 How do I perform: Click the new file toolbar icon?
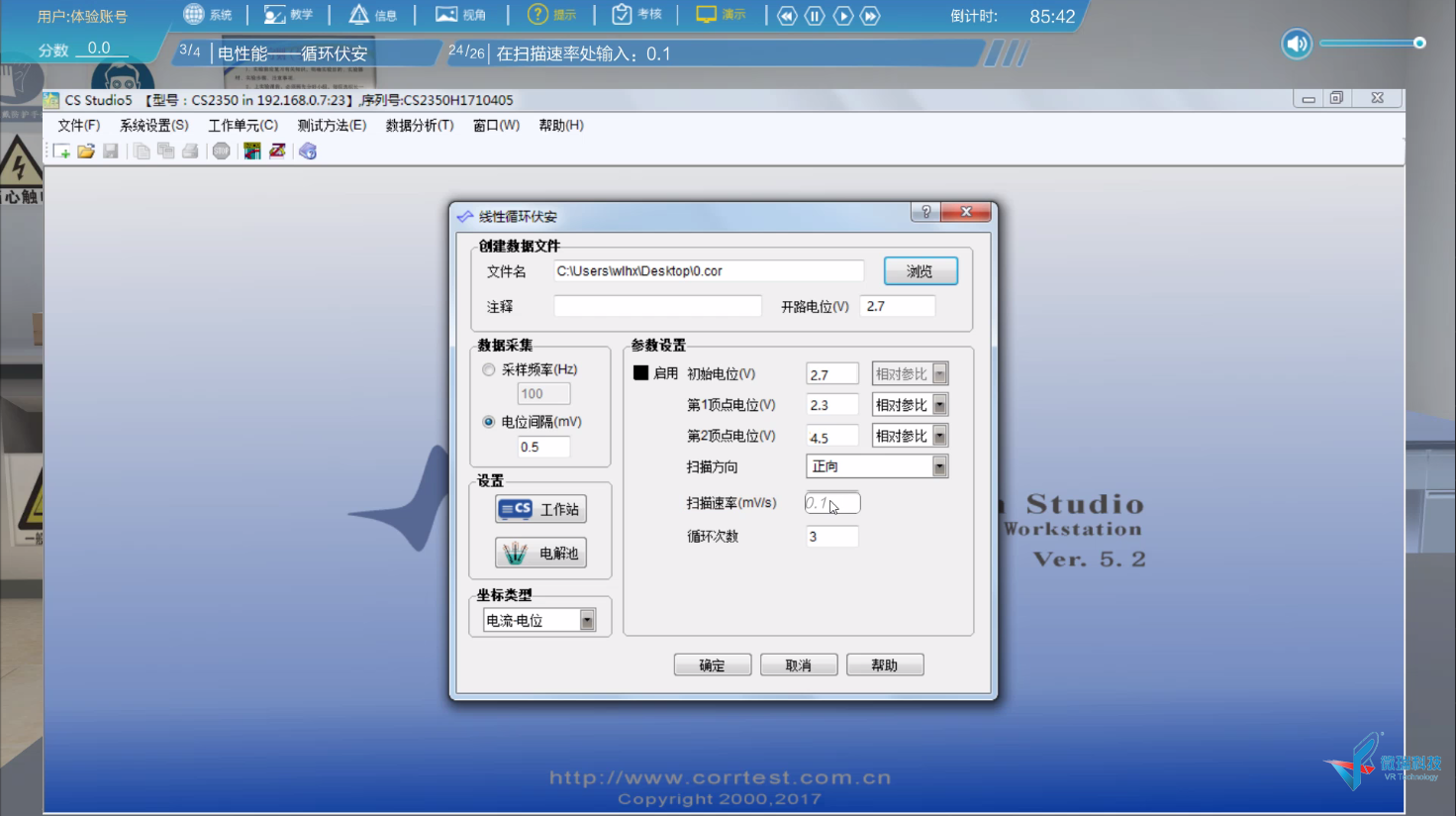(x=61, y=151)
